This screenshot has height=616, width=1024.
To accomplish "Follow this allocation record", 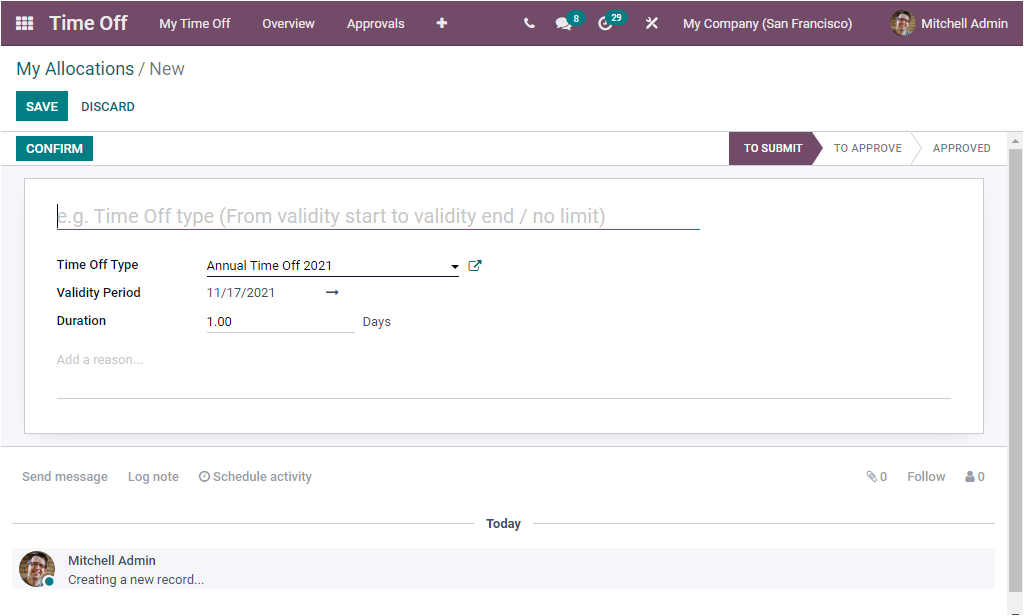I will tap(925, 476).
